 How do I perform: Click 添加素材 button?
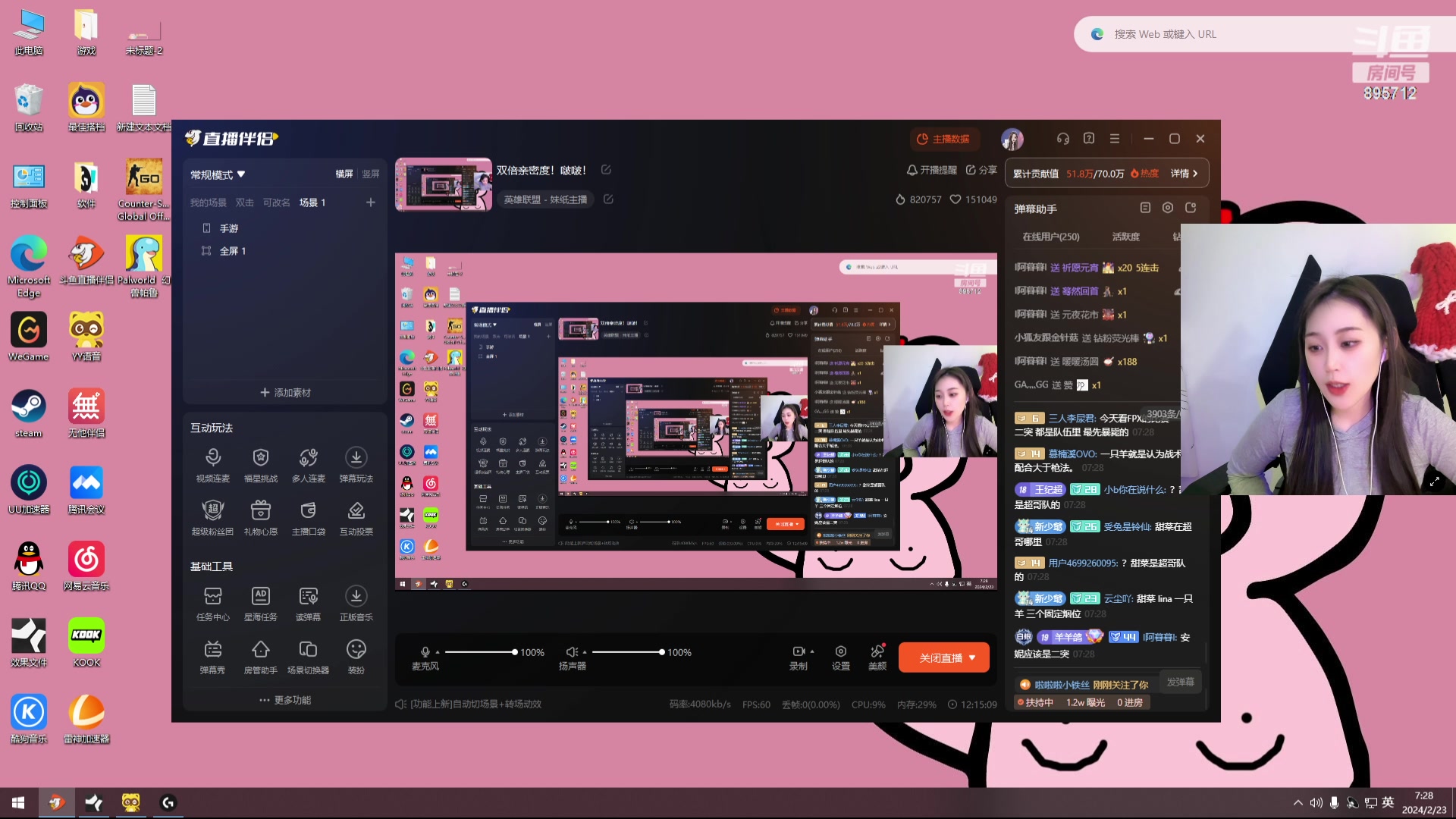tap(285, 392)
